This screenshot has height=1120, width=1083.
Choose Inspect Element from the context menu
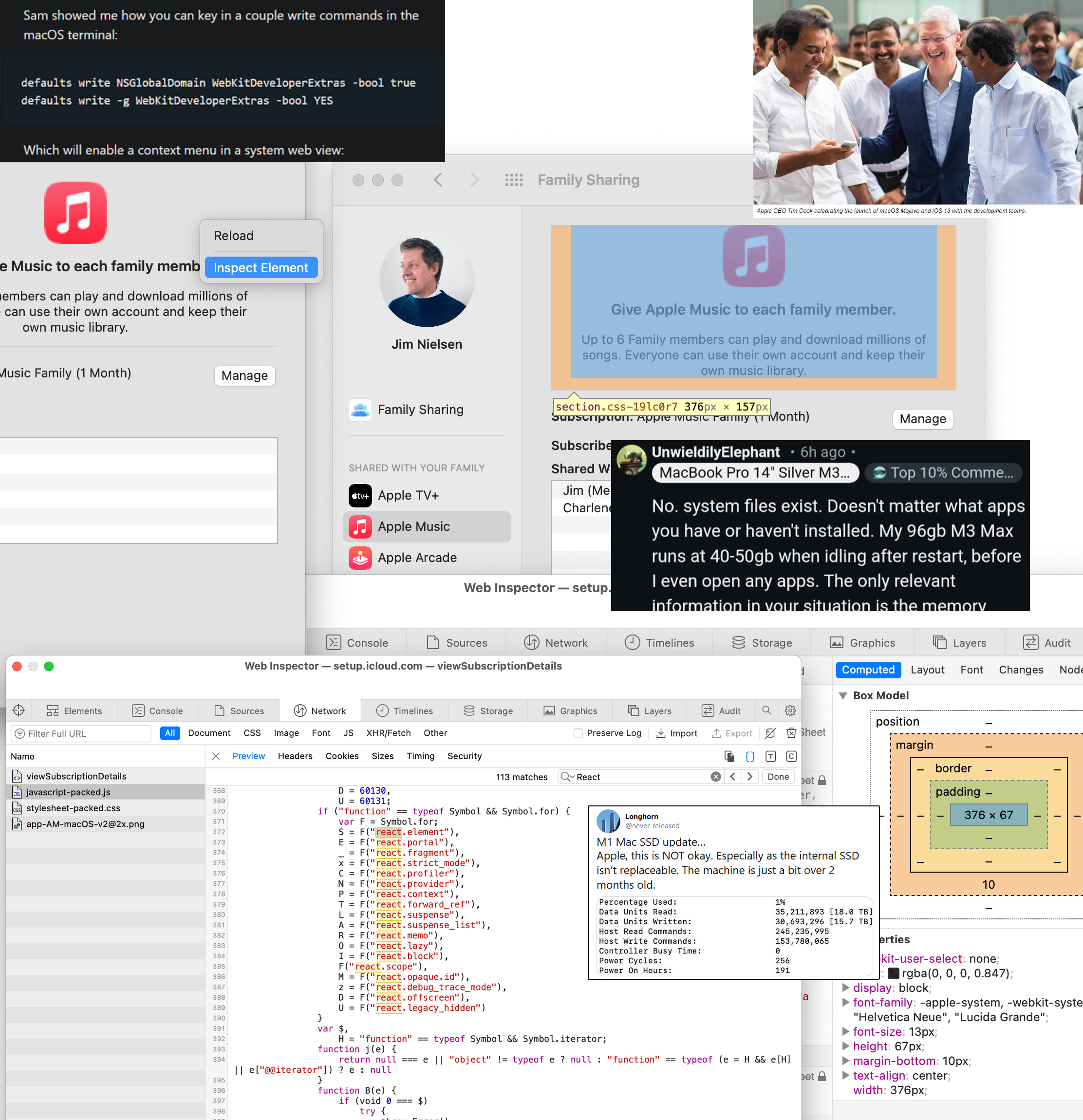[x=261, y=267]
